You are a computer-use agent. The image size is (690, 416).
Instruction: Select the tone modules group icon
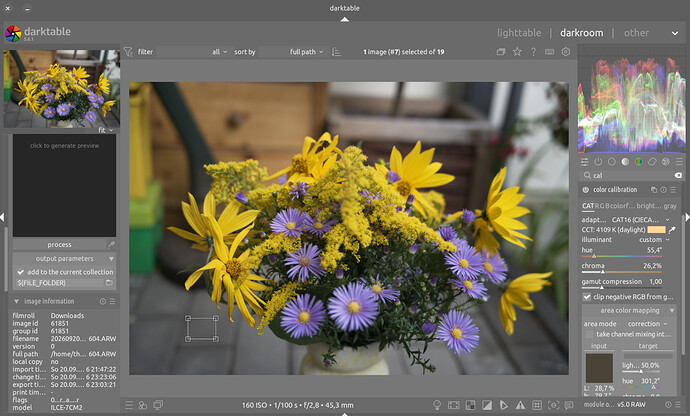(625, 162)
